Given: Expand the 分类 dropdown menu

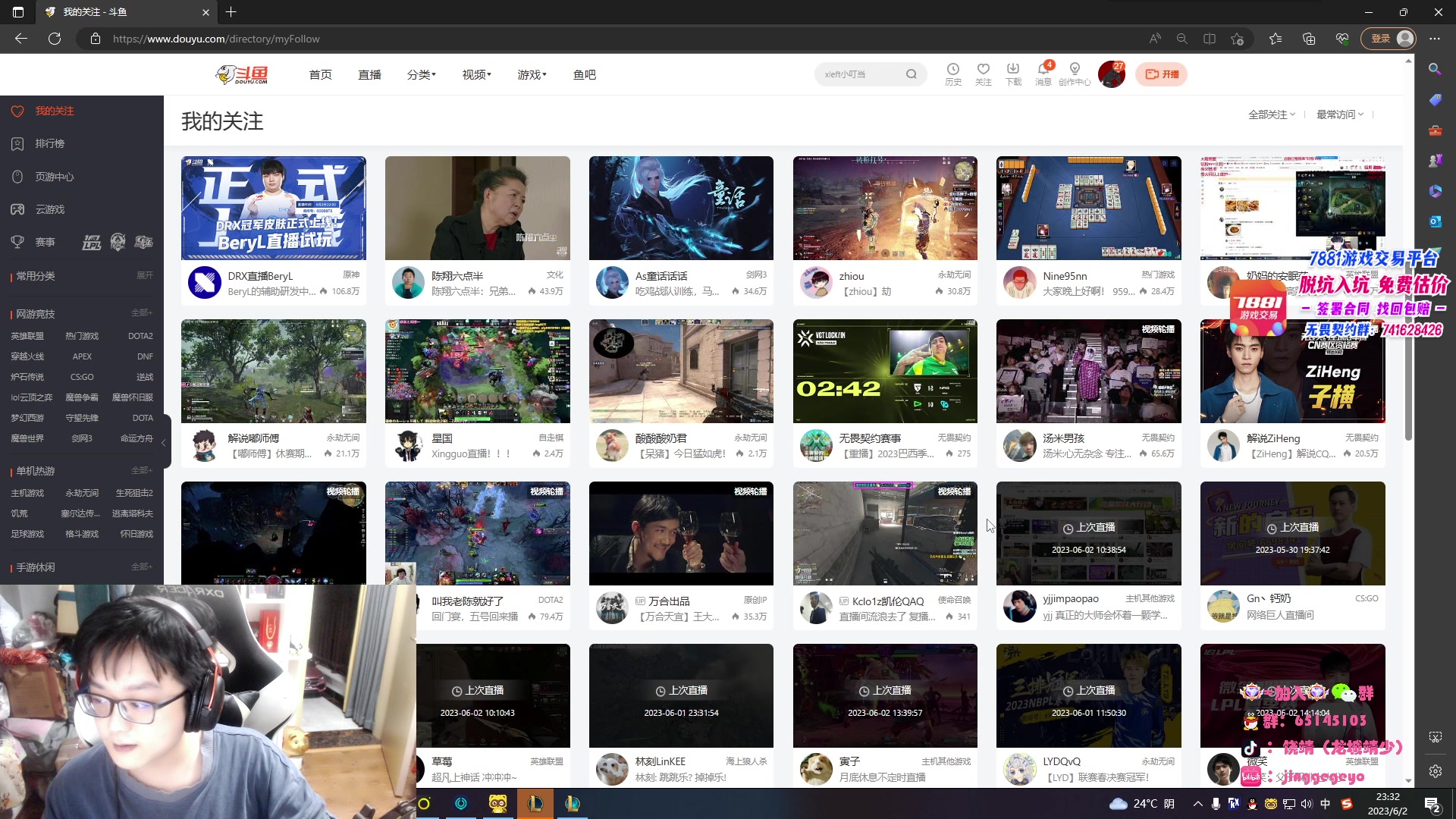Looking at the screenshot, I should coord(421,74).
